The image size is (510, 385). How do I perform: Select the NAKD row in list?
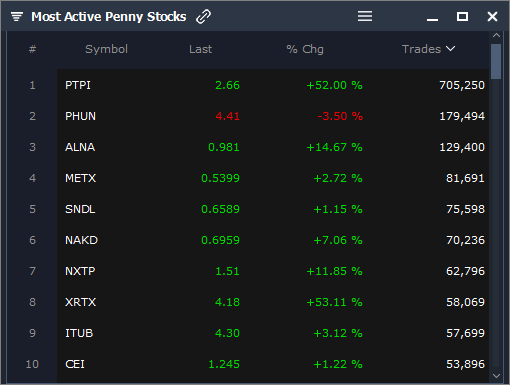pos(273,240)
